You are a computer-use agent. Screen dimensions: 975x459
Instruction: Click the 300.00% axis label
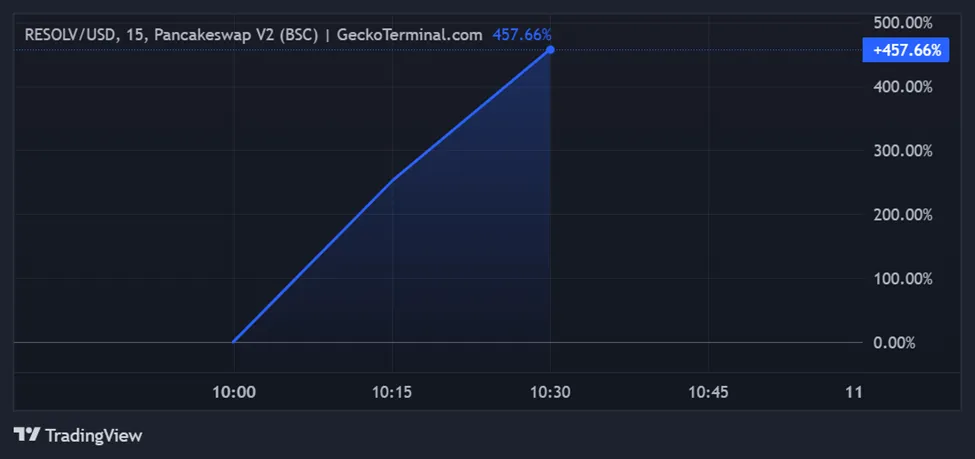pos(901,151)
